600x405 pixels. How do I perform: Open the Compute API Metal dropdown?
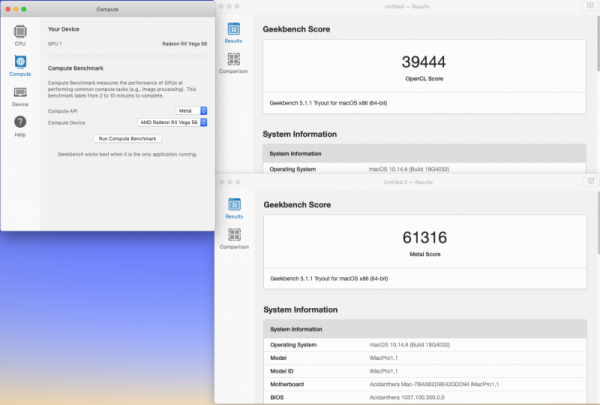point(191,111)
